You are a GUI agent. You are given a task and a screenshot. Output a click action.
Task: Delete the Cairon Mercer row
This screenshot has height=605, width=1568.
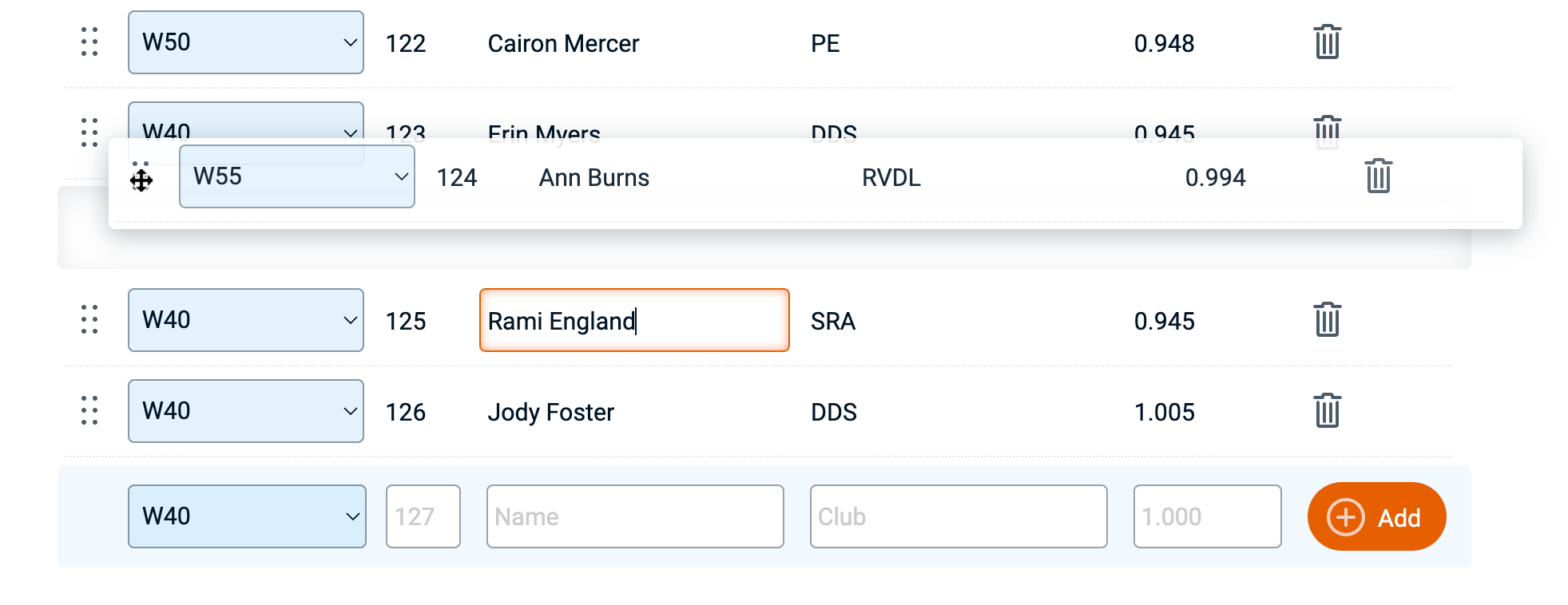pyautogui.click(x=1327, y=42)
